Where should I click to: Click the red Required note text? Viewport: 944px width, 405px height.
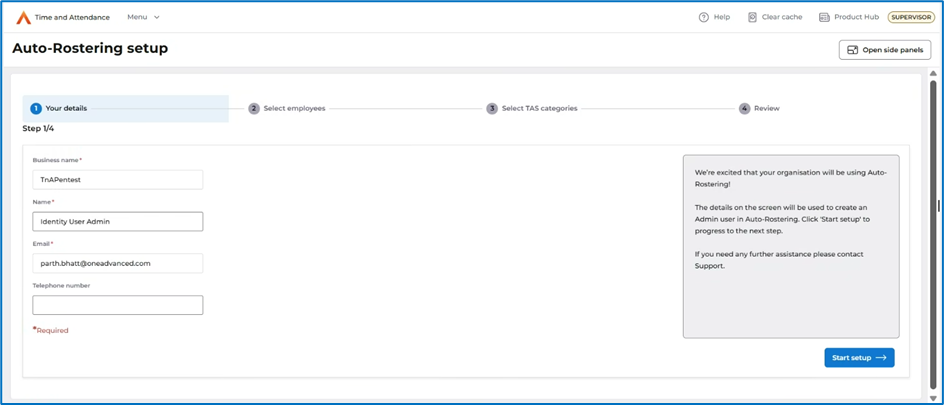[51, 330]
